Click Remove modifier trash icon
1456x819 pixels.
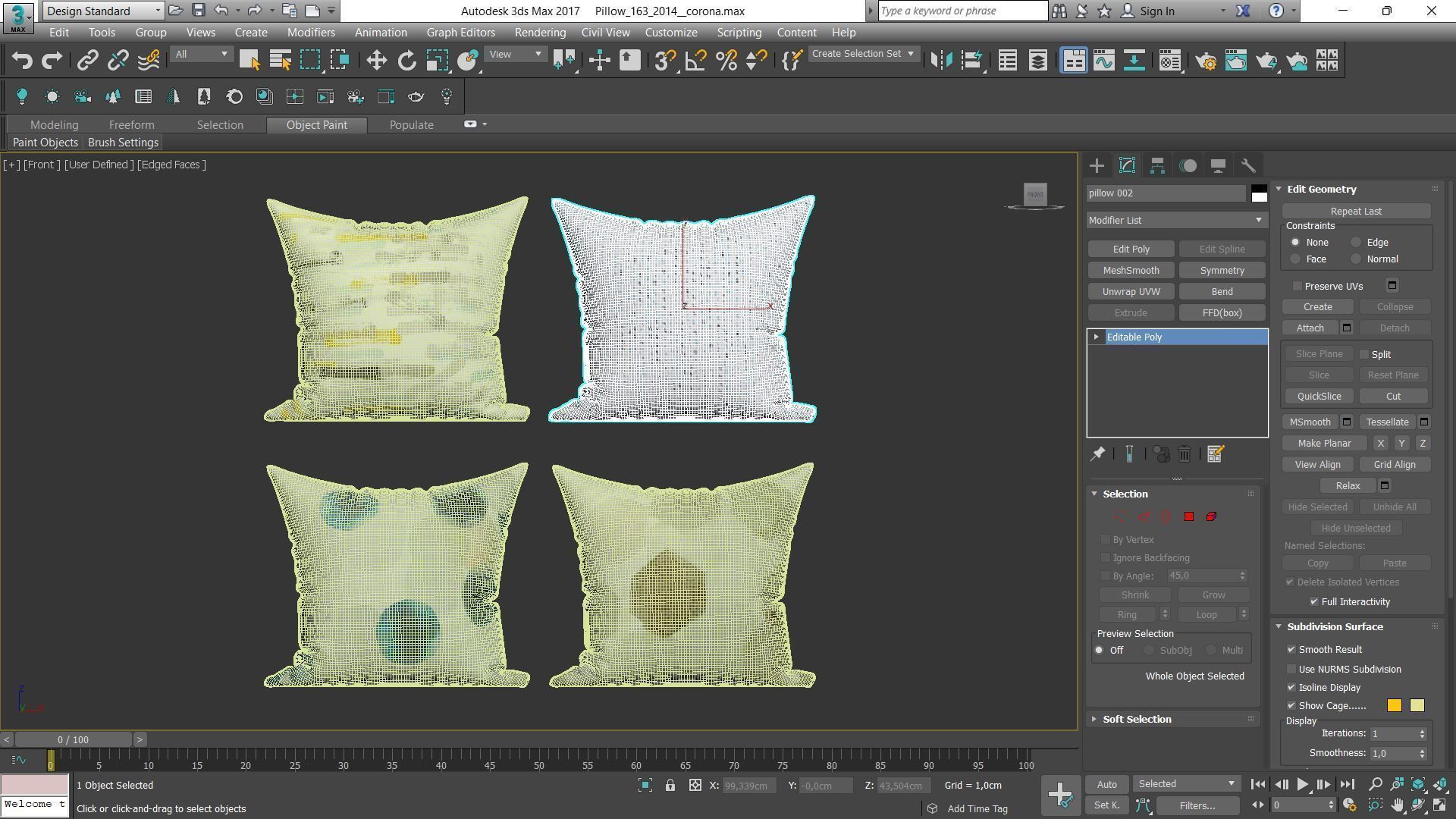pyautogui.click(x=1185, y=453)
